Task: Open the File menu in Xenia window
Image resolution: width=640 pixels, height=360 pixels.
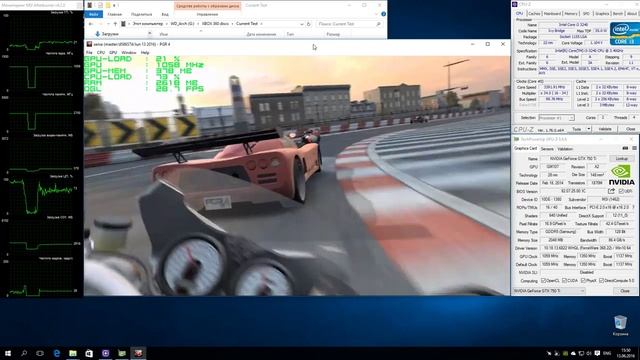Action: 89,53
